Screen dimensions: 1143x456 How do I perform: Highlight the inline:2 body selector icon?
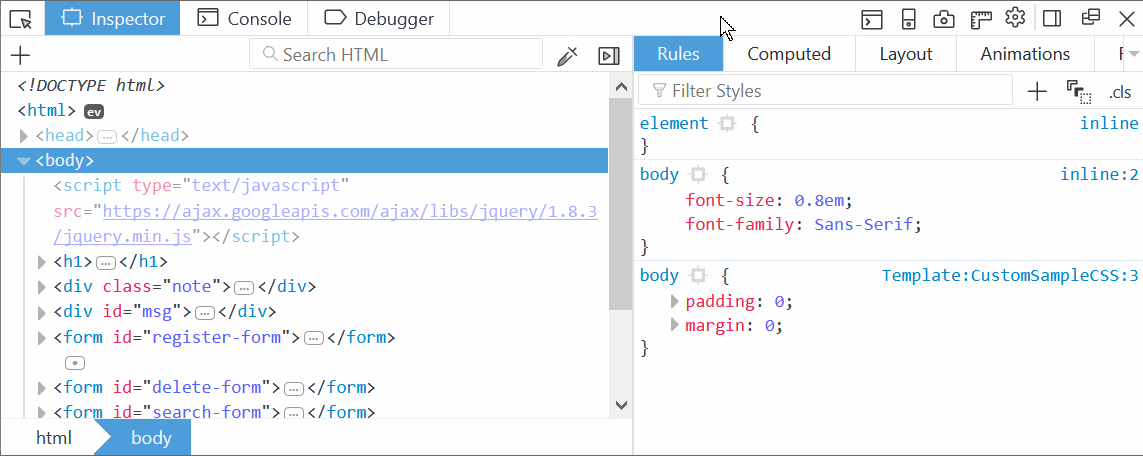698,175
